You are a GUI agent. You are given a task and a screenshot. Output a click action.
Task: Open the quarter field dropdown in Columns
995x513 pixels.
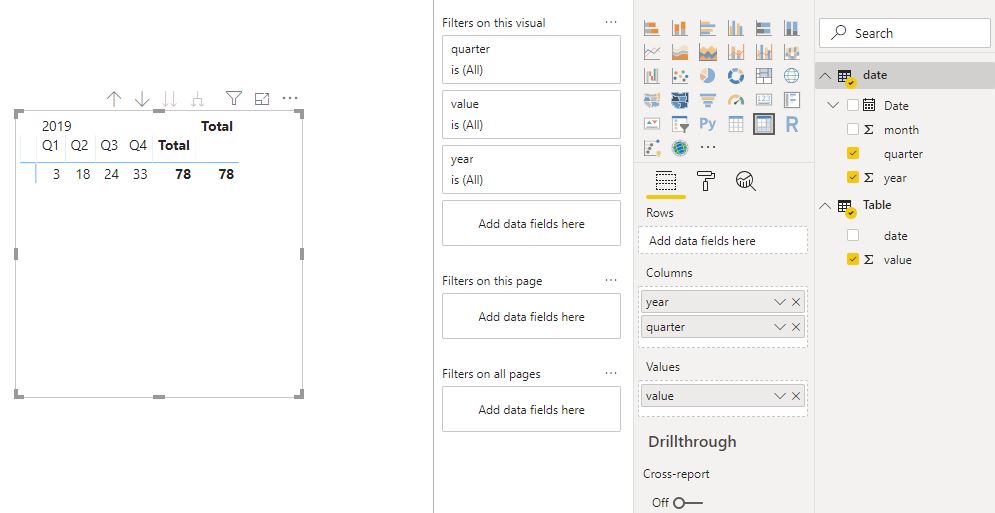[x=780, y=328]
